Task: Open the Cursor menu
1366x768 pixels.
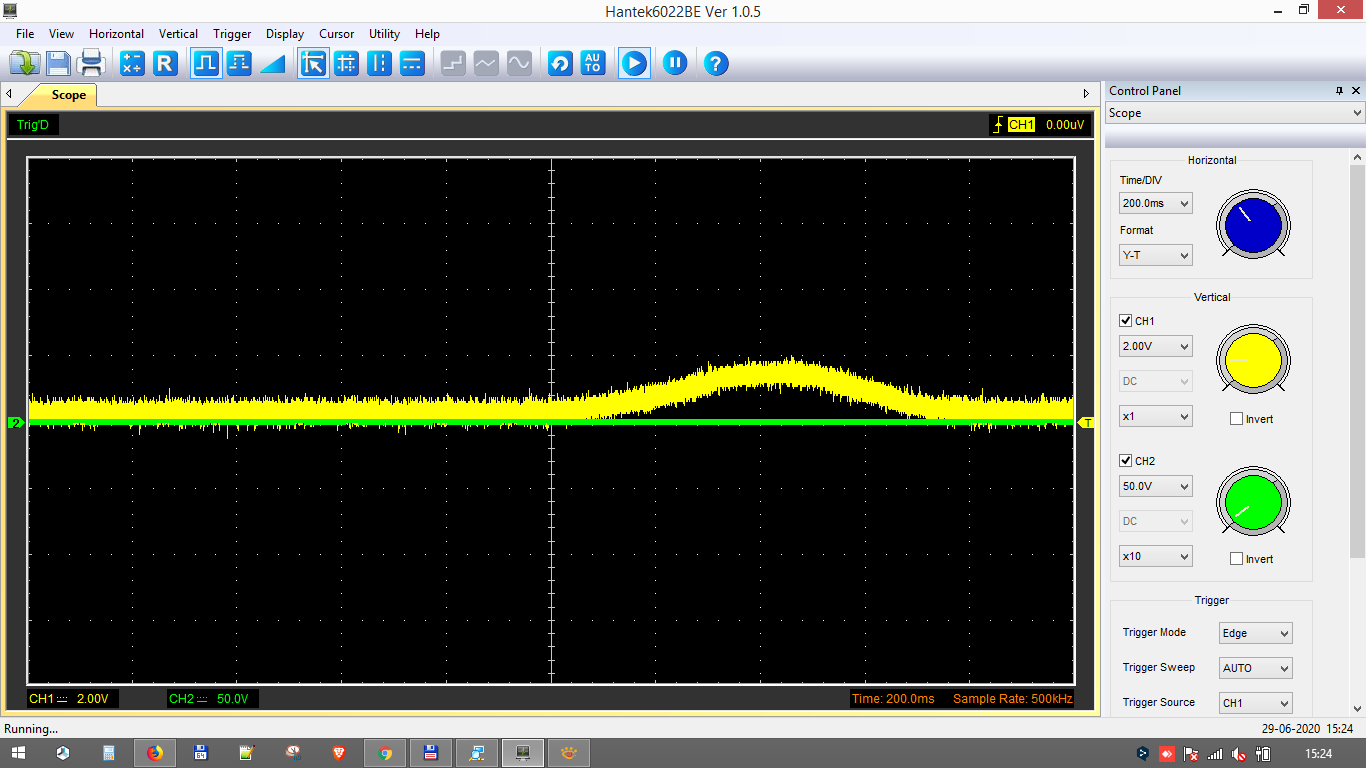Action: [337, 34]
